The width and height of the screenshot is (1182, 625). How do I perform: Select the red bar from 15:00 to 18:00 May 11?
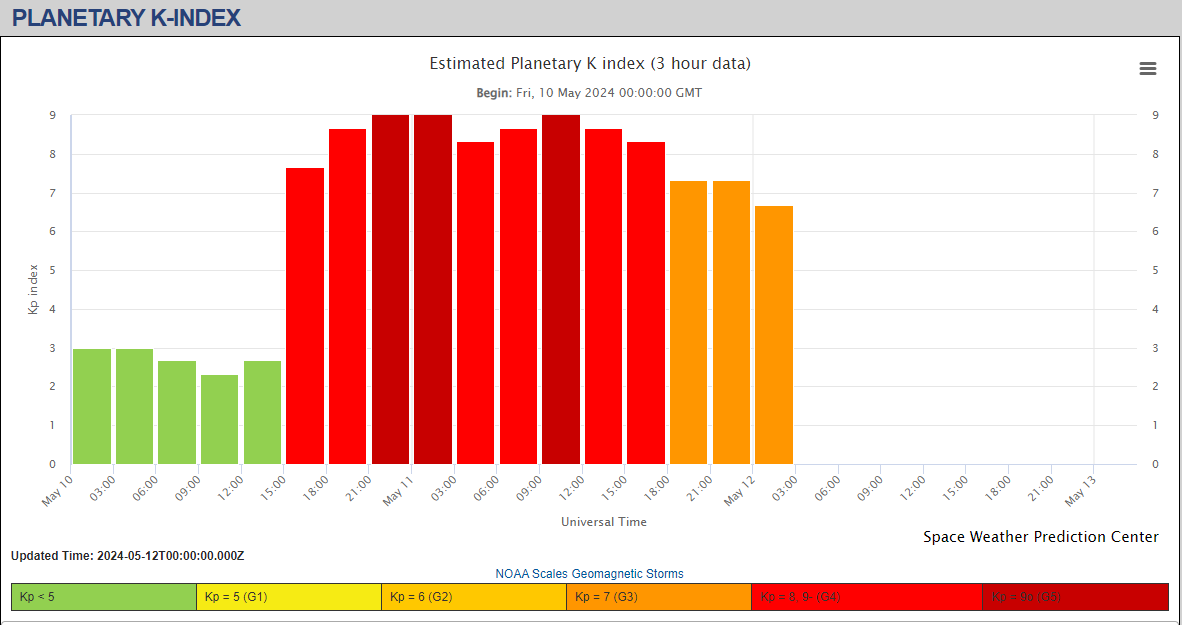point(646,303)
